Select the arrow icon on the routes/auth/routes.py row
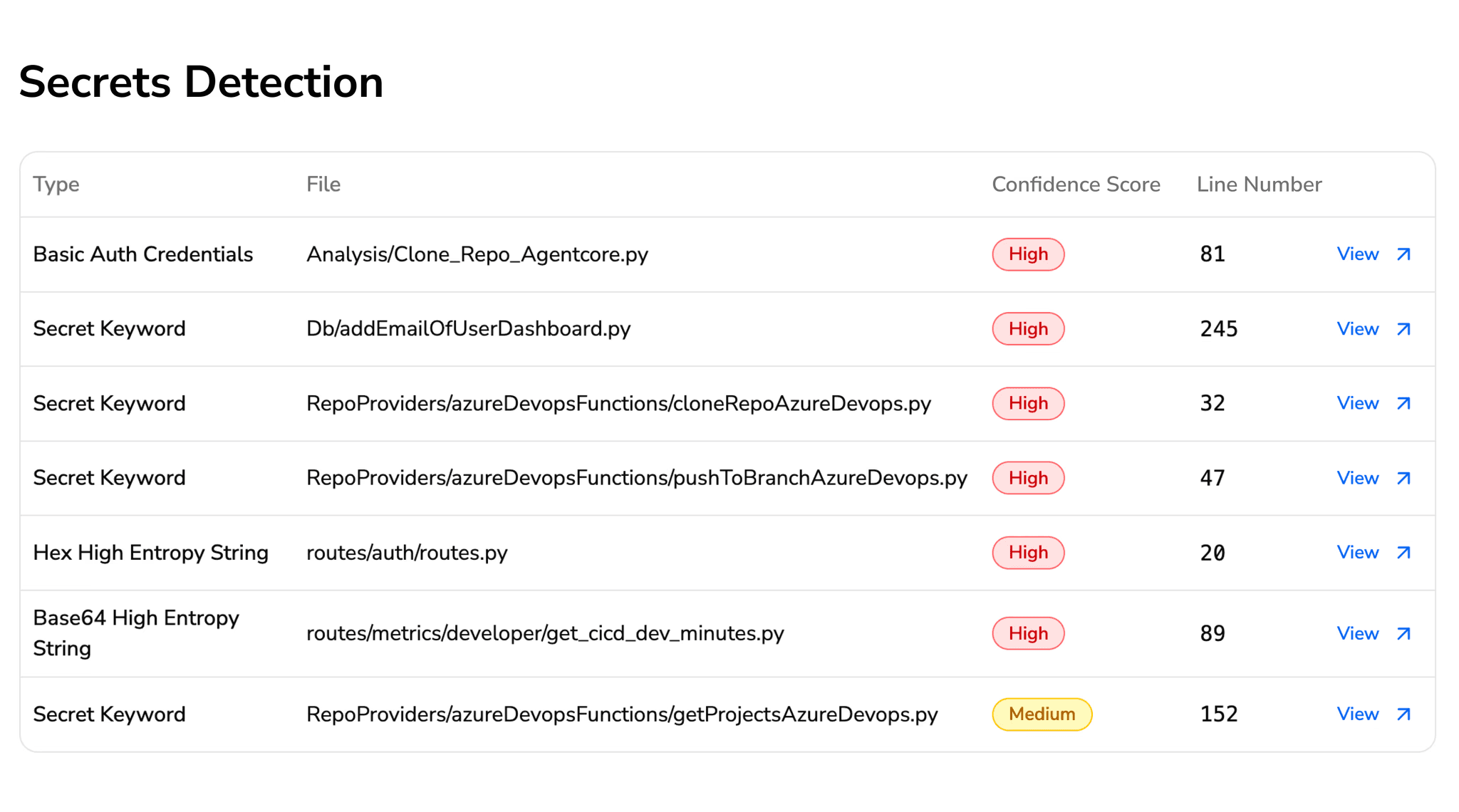This screenshot has width=1459, height=812. click(1403, 553)
